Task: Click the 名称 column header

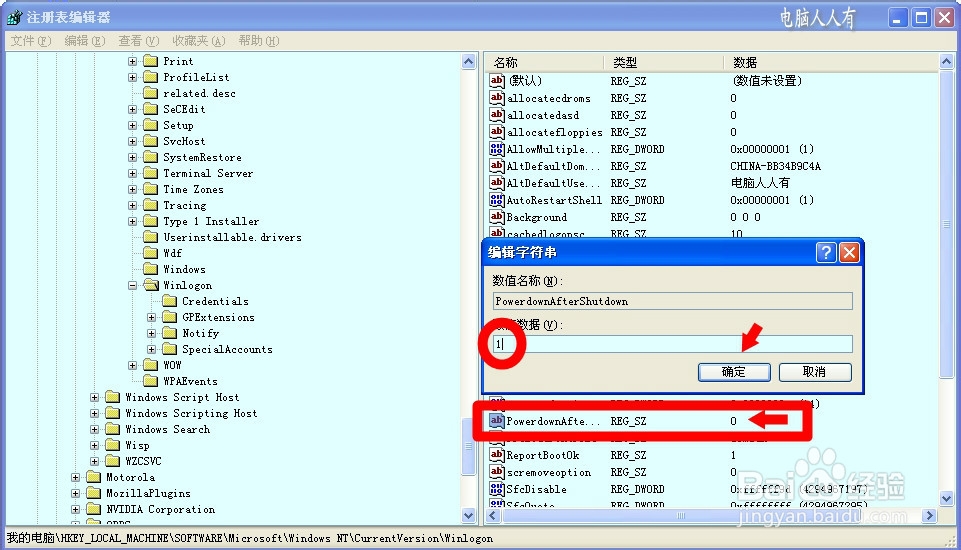Action: pos(545,62)
